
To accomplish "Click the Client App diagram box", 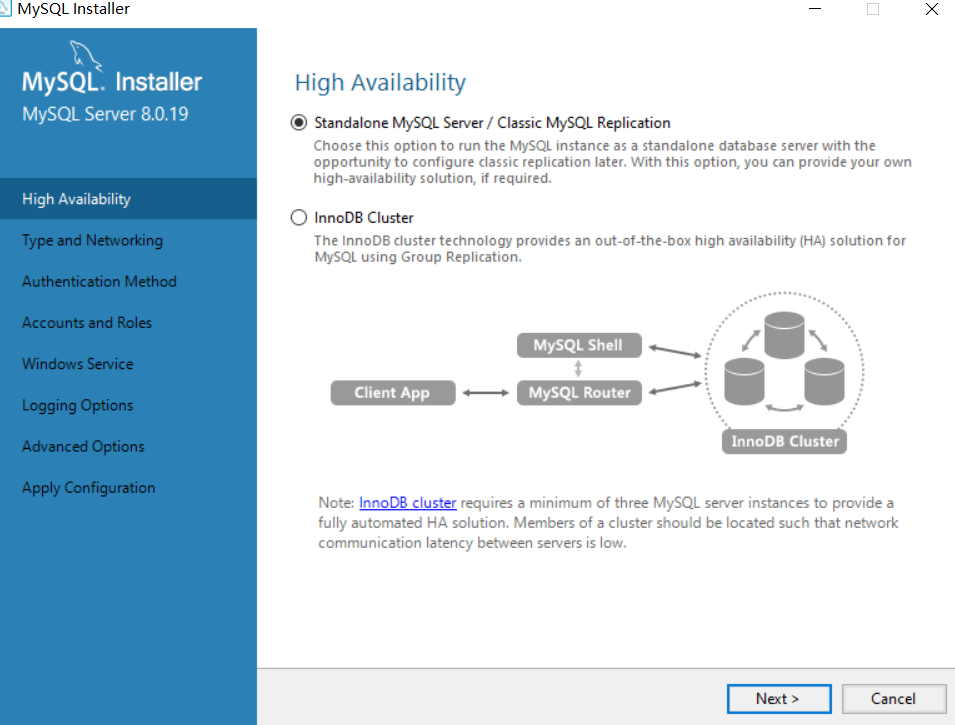I will [x=393, y=392].
